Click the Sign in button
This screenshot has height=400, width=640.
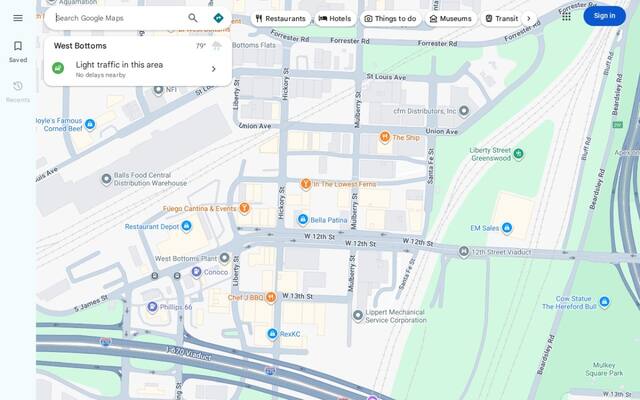point(604,16)
